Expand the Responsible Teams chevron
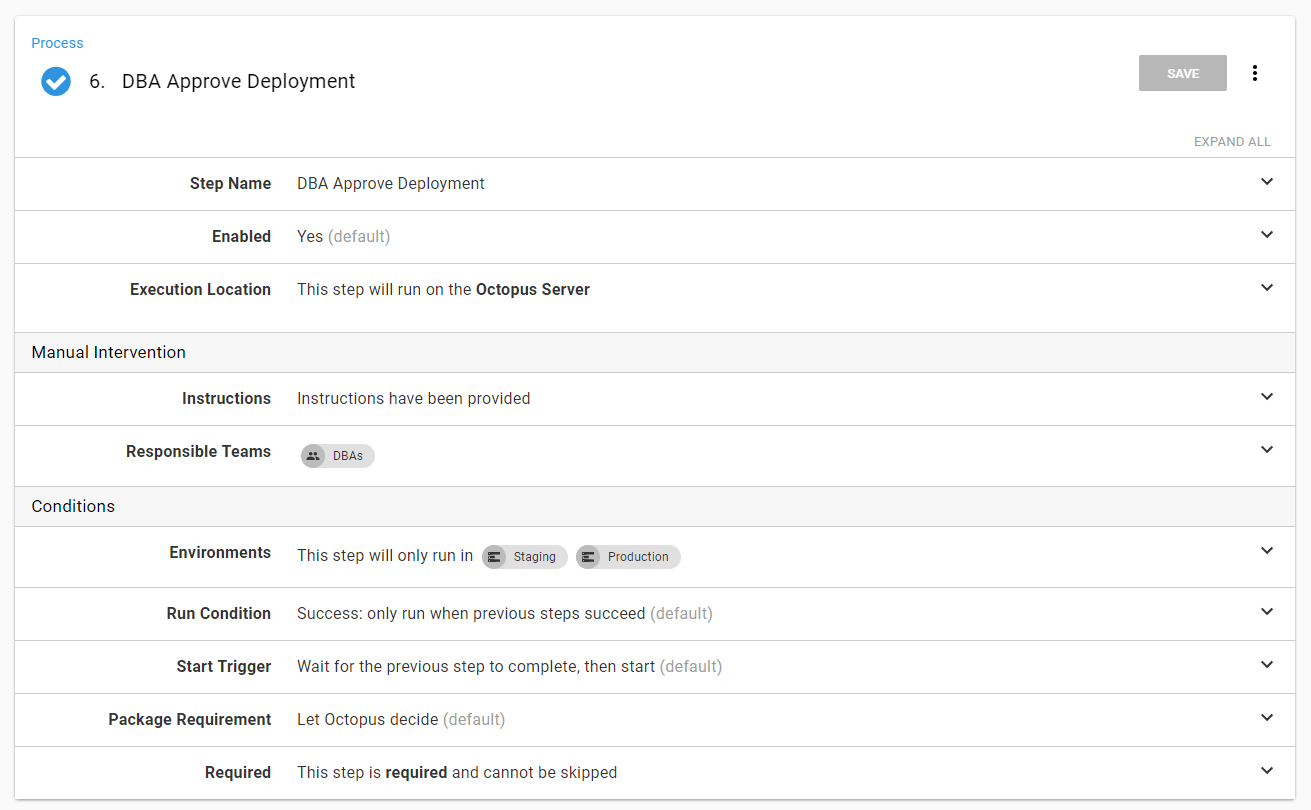The image size is (1311, 810). 1267,450
